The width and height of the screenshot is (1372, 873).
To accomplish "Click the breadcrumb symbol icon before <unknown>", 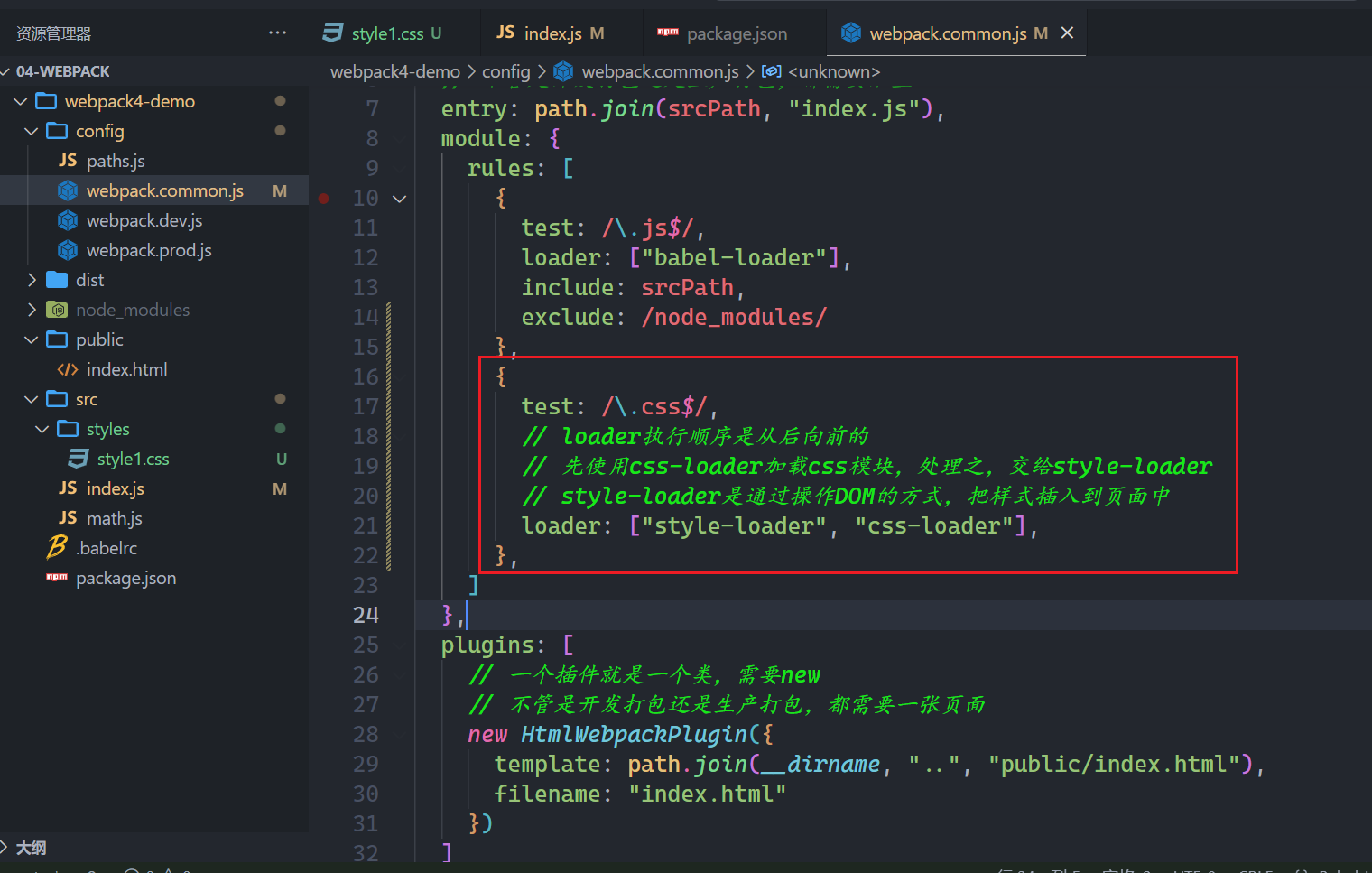I will 772,71.
